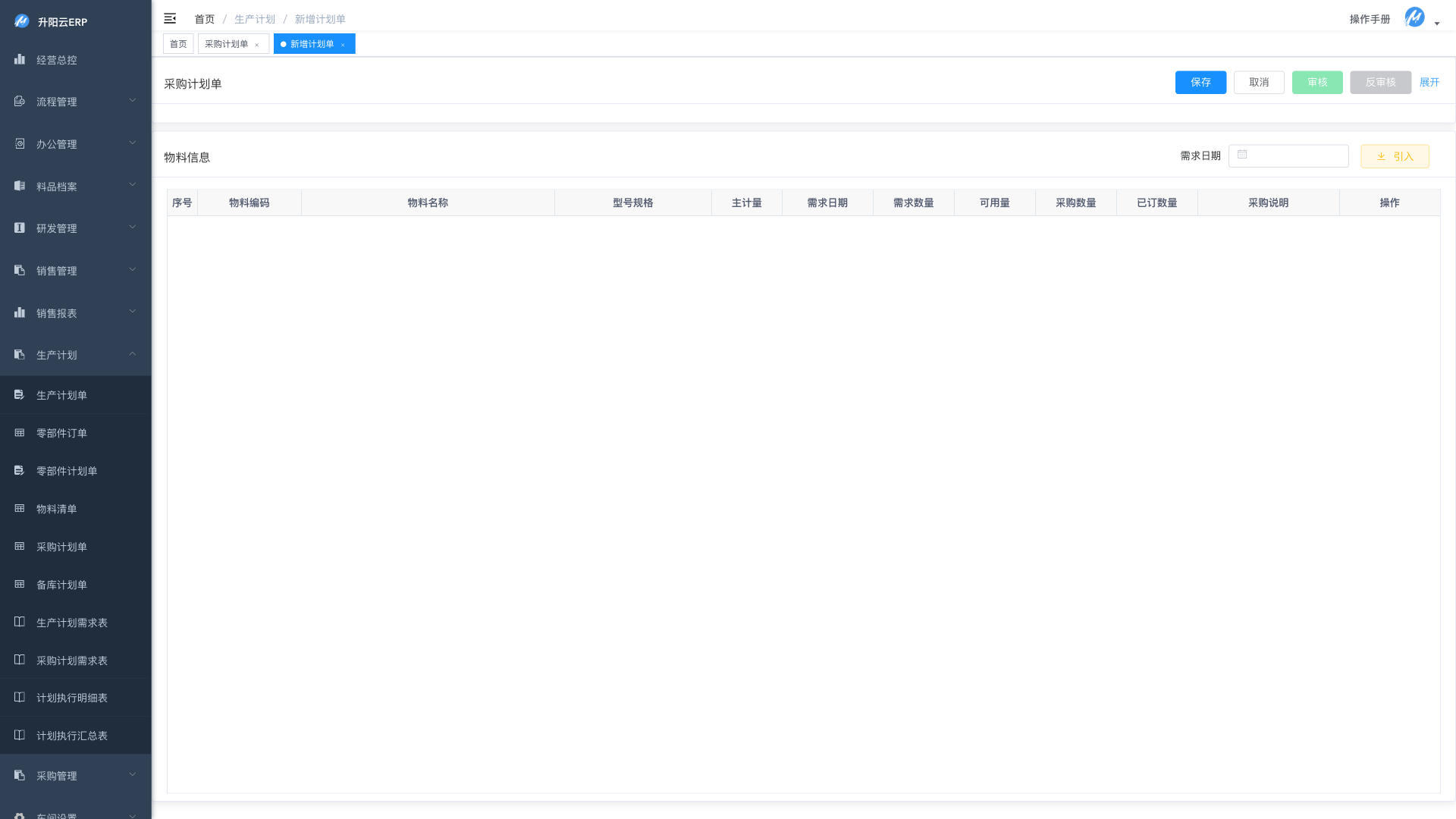Image resolution: width=1456 pixels, height=819 pixels.
Task: Click 生产计划单 document icon in sidebar
Action: [20, 394]
